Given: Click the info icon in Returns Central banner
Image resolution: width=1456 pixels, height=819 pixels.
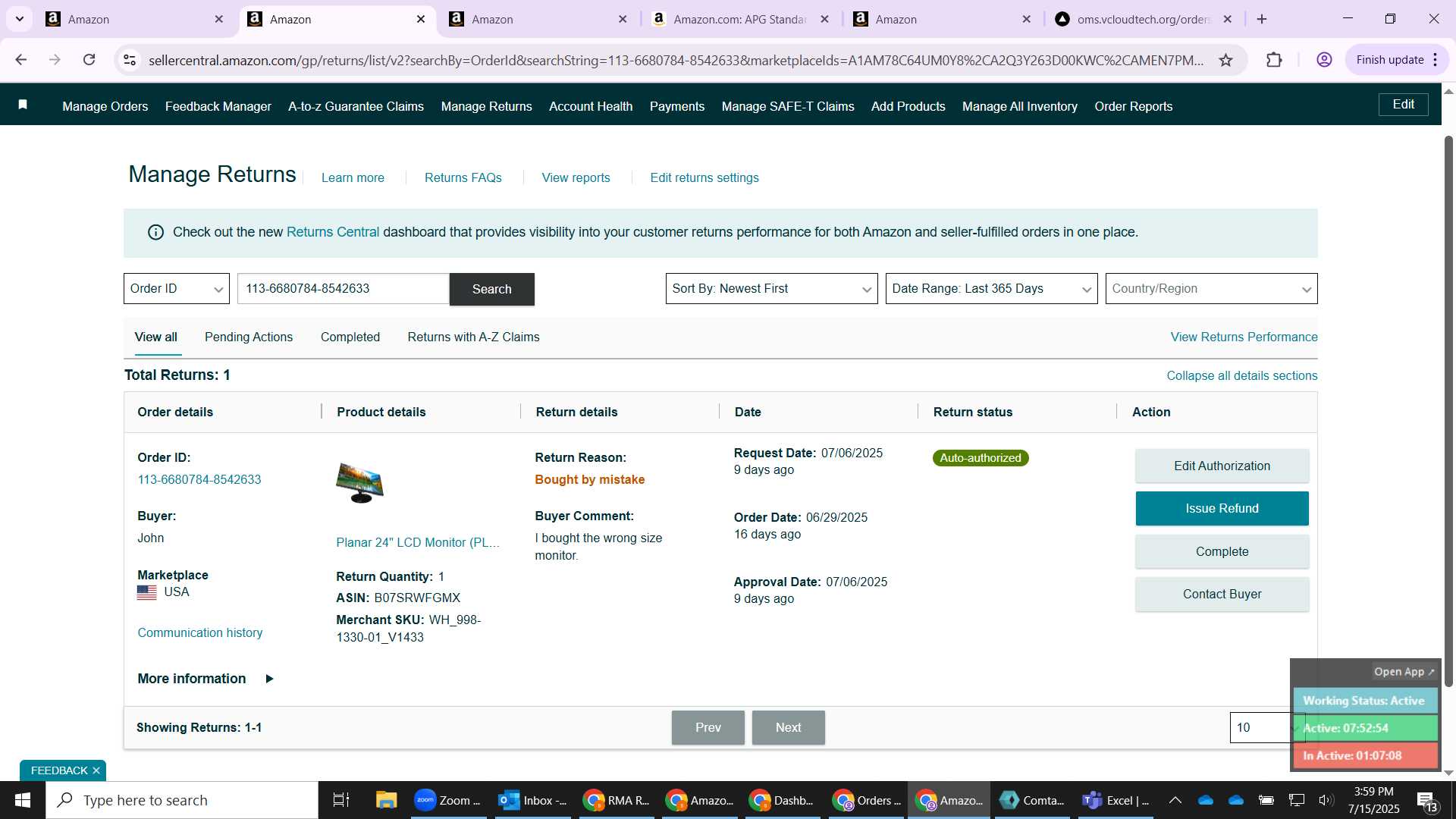Looking at the screenshot, I should (x=155, y=233).
